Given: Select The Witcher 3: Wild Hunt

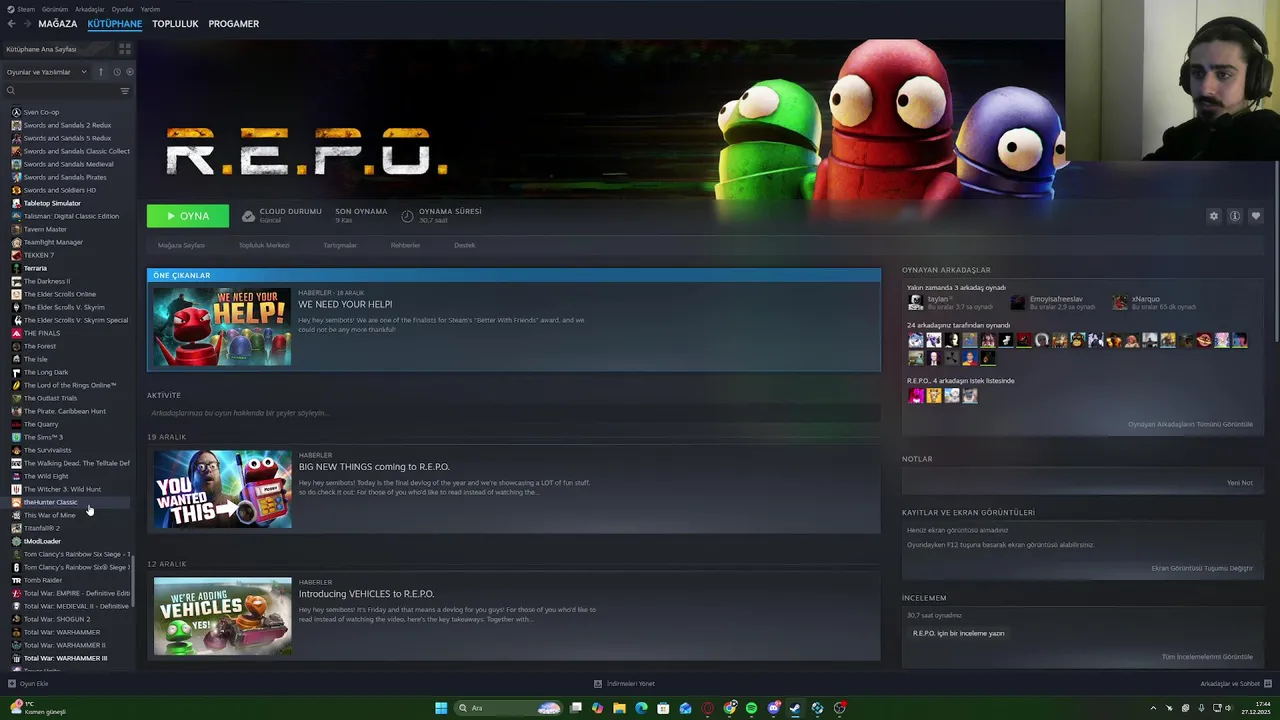Looking at the screenshot, I should (x=62, y=489).
